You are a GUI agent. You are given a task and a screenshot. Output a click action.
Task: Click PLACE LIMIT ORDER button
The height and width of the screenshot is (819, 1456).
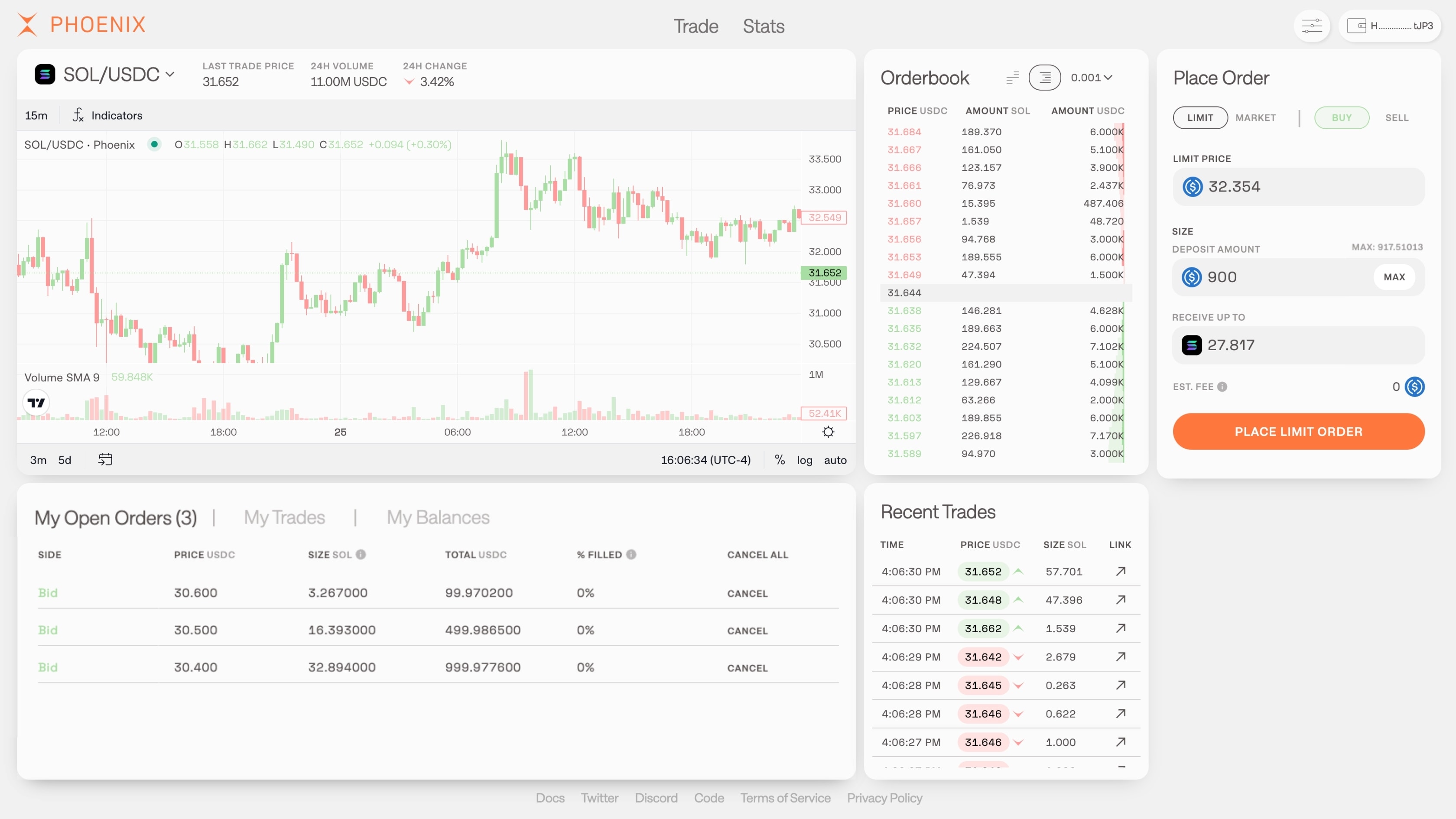coord(1298,431)
